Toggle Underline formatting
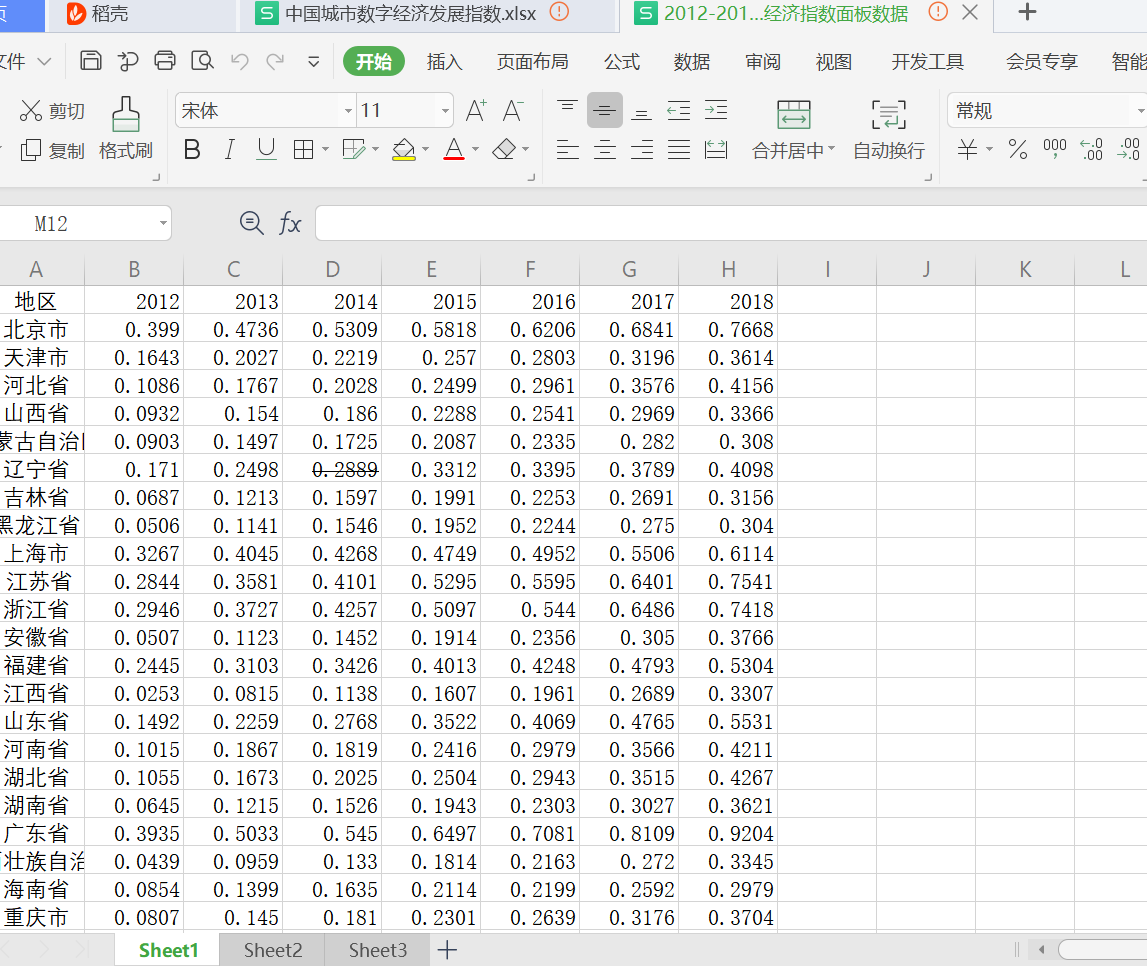Screen dimensions: 1147x966 [266, 150]
